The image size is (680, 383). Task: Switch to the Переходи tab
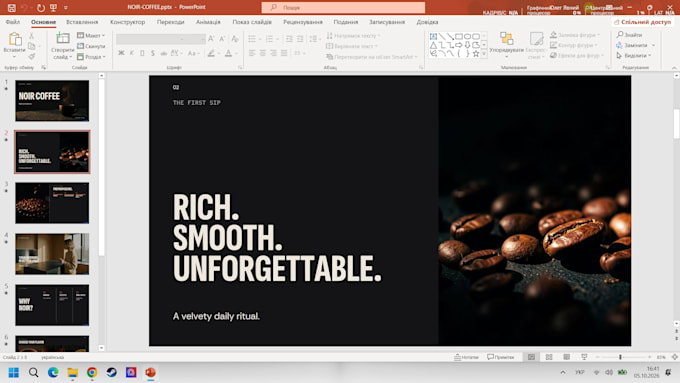(x=170, y=22)
